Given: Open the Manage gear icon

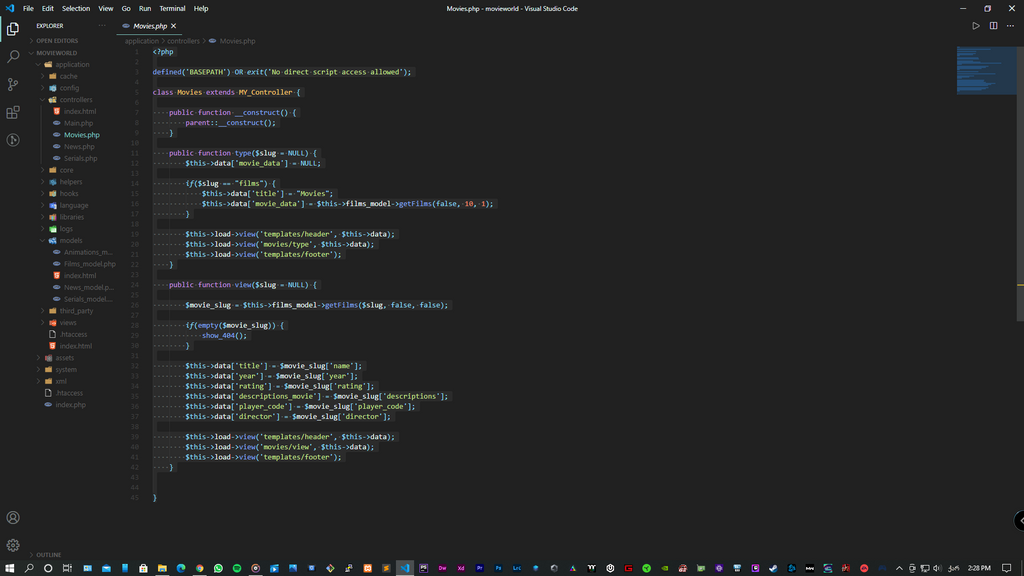Looking at the screenshot, I should pos(12,545).
